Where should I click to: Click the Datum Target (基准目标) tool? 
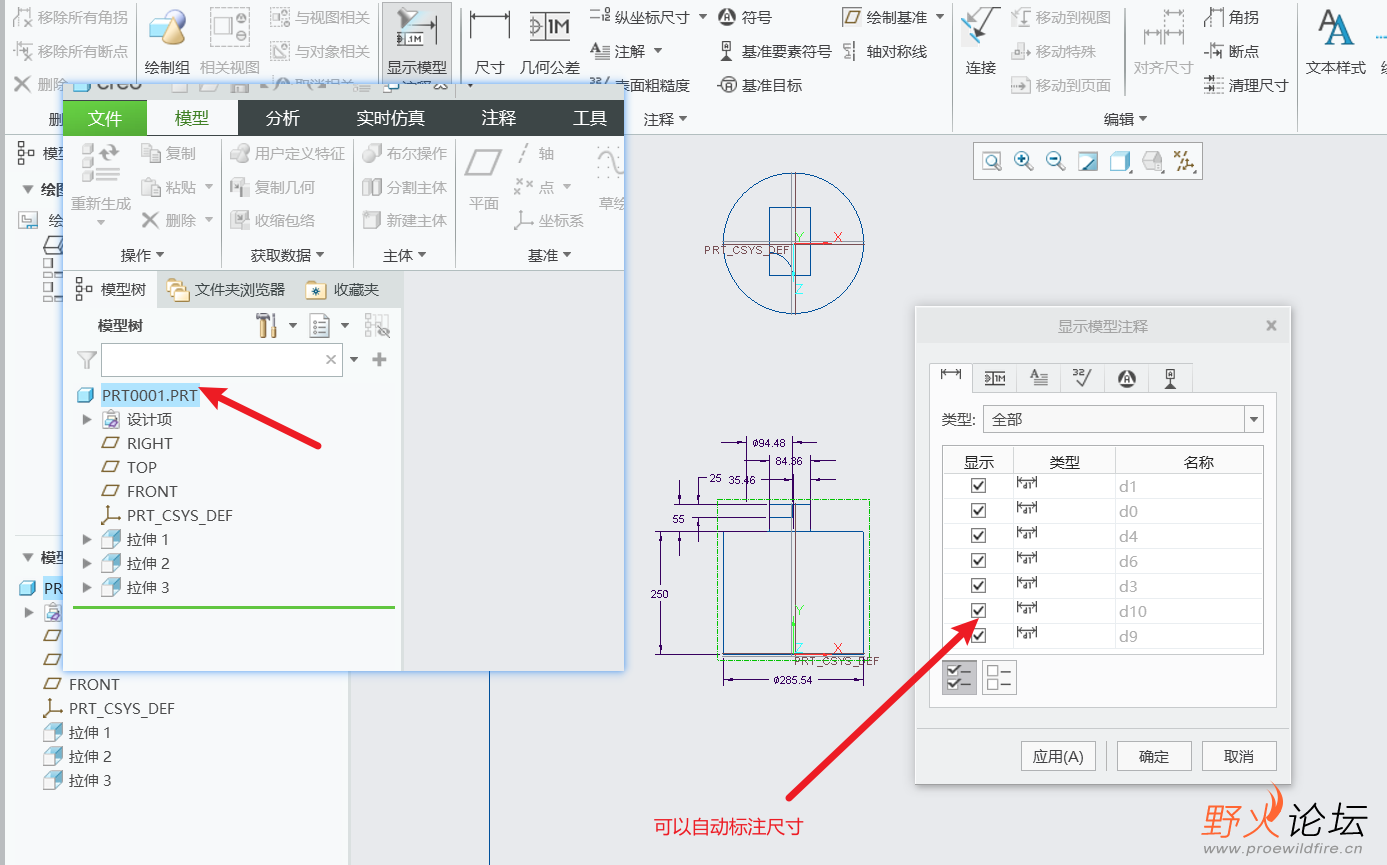[760, 85]
